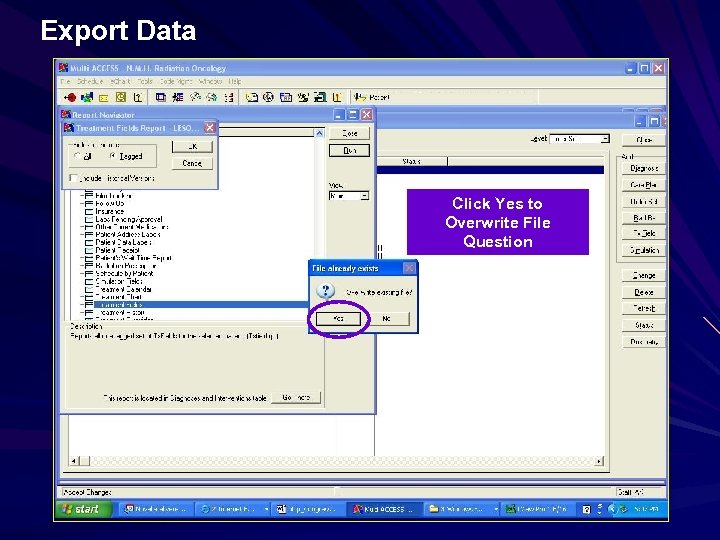This screenshot has width=720, height=540.
Task: Select the Simulation Fields report
Action: tap(119, 281)
